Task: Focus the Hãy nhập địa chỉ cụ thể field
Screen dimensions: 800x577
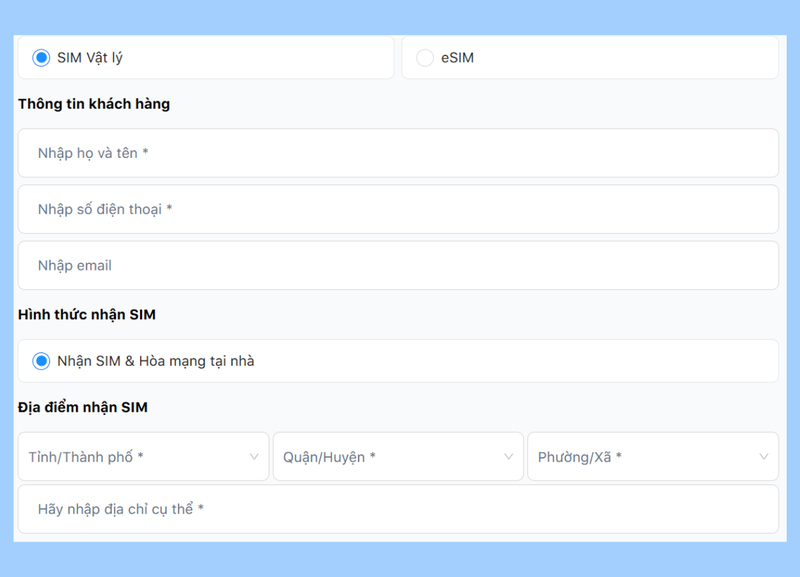Action: 398,509
